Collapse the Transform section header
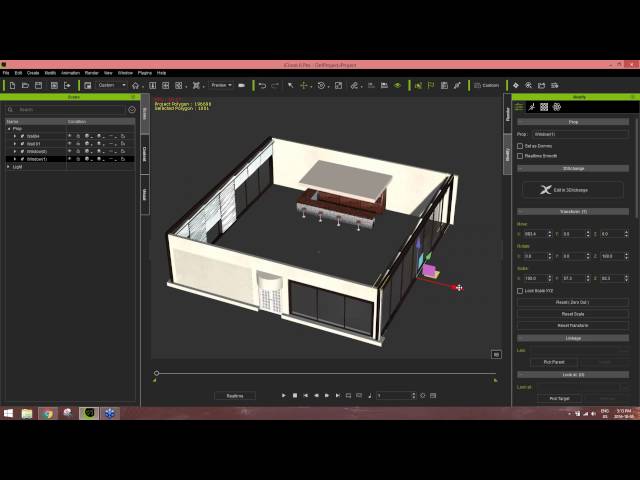640x480 pixels. point(573,211)
